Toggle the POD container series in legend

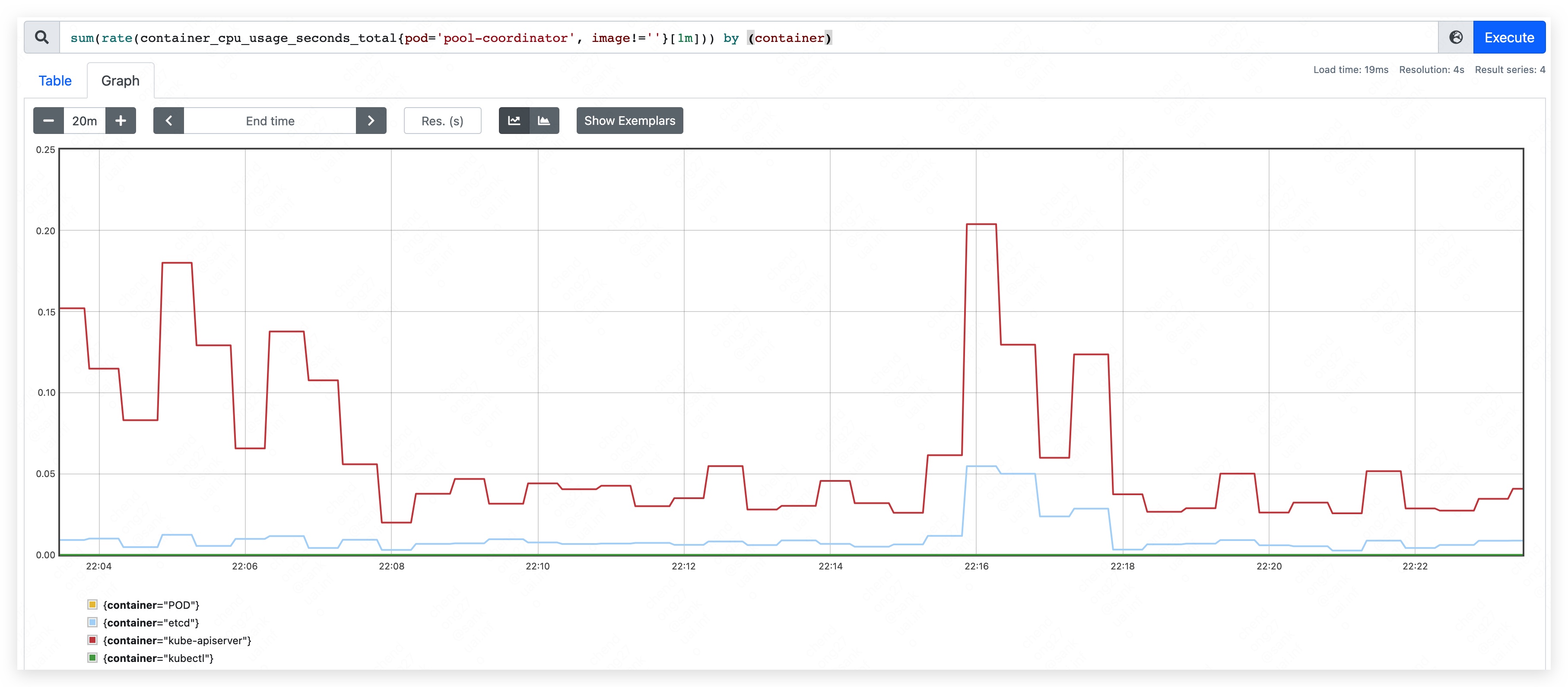151,605
